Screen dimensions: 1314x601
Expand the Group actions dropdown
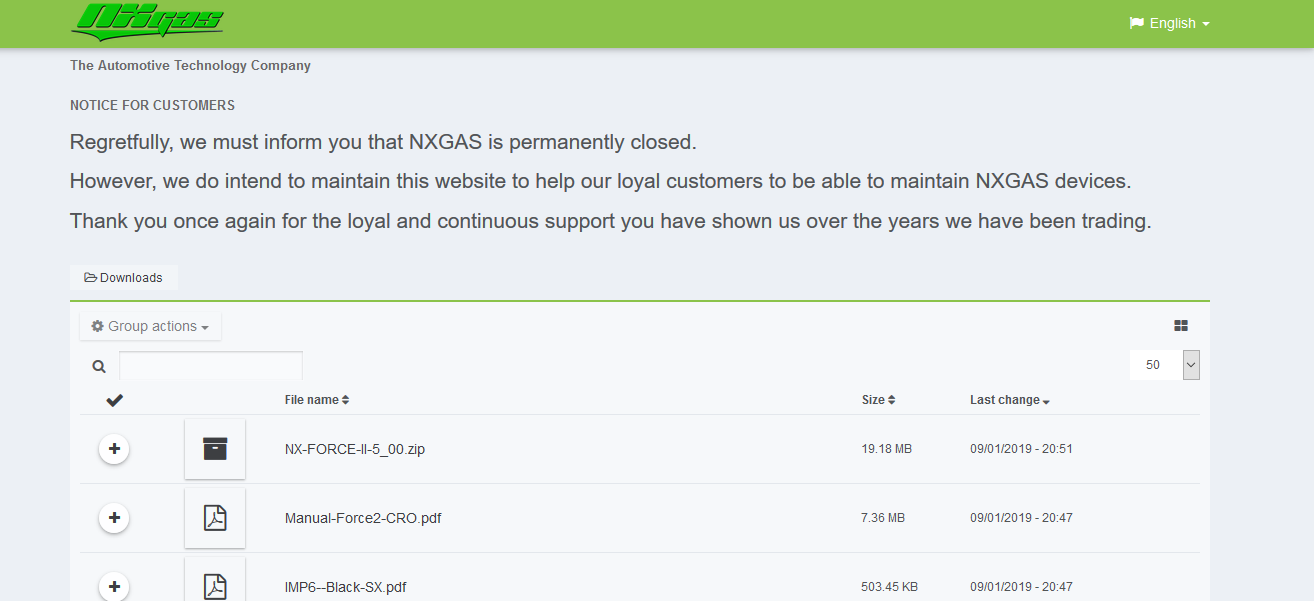150,326
